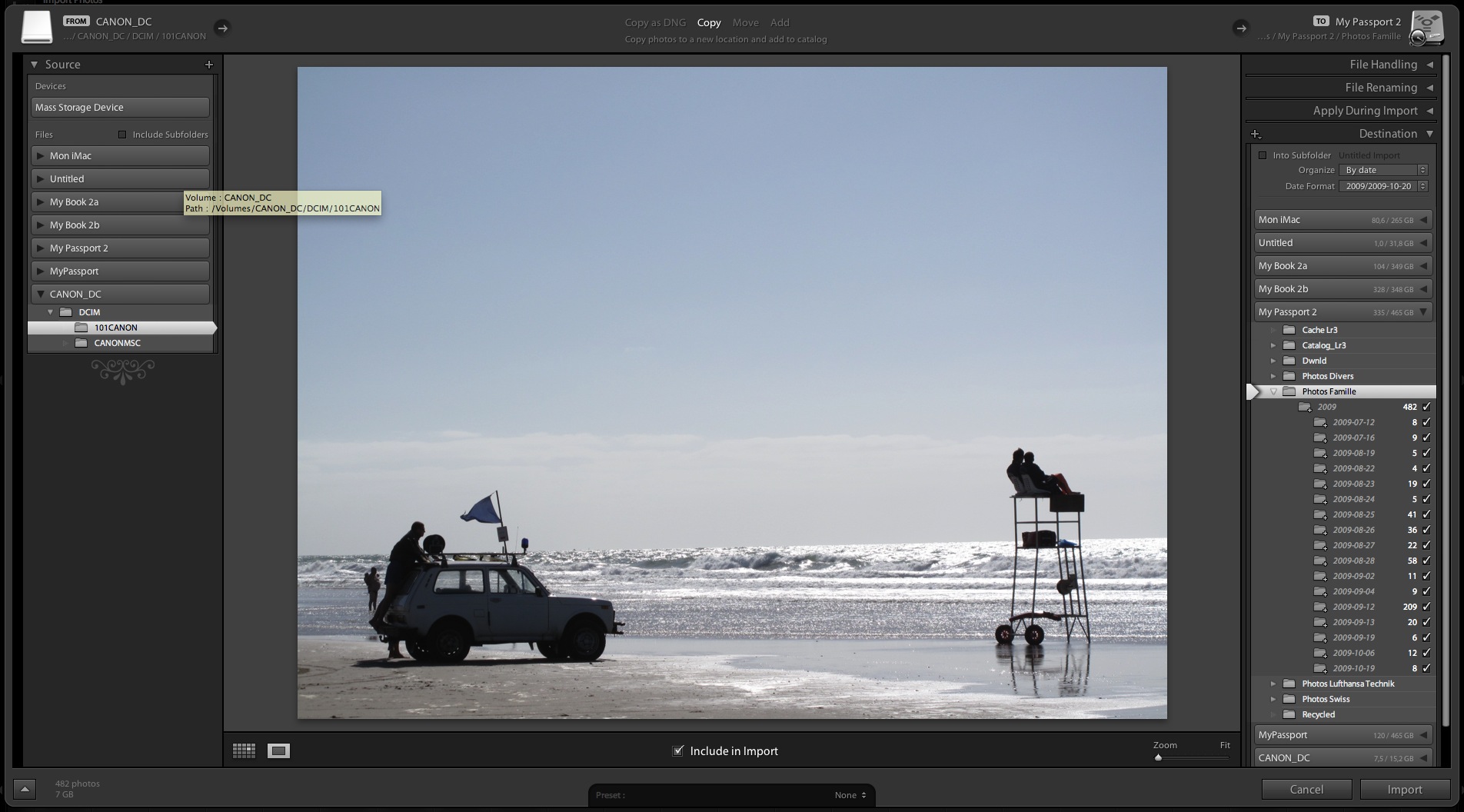Add a source via the plus icon
This screenshot has width=1464, height=812.
[x=208, y=65]
